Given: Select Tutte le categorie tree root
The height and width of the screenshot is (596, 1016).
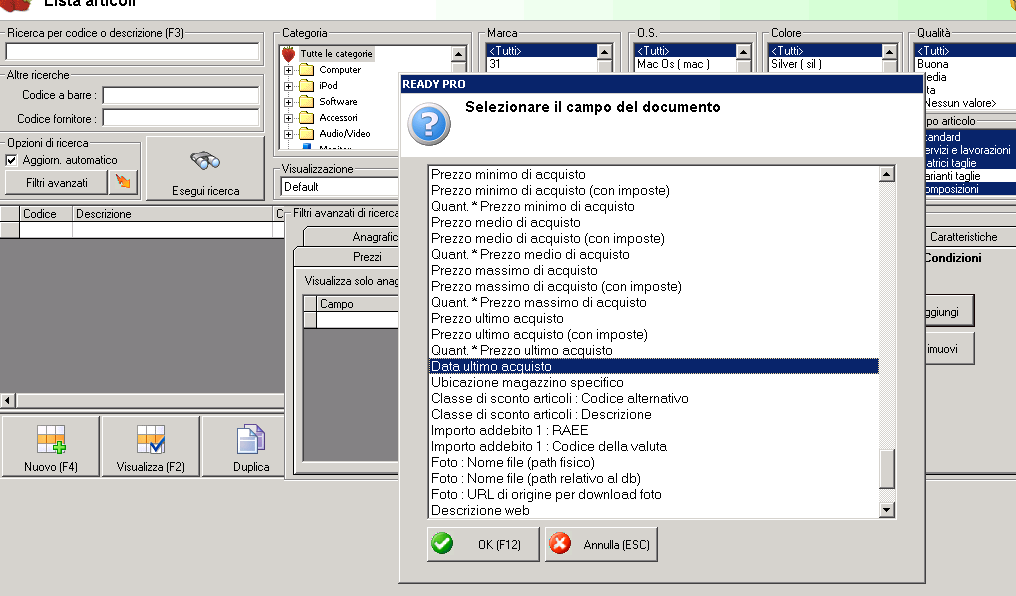Looking at the screenshot, I should [x=336, y=54].
